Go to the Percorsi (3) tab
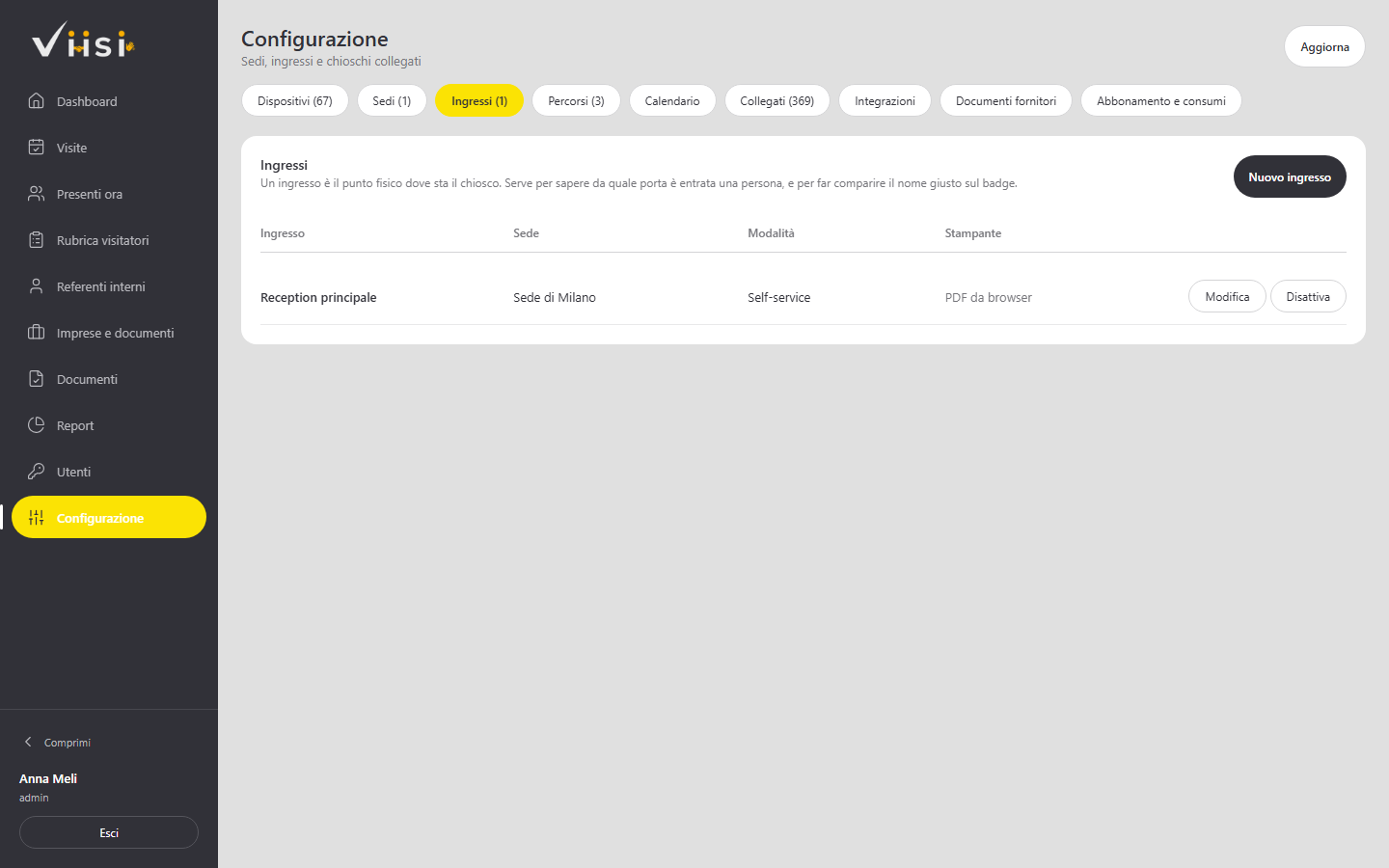 576,100
